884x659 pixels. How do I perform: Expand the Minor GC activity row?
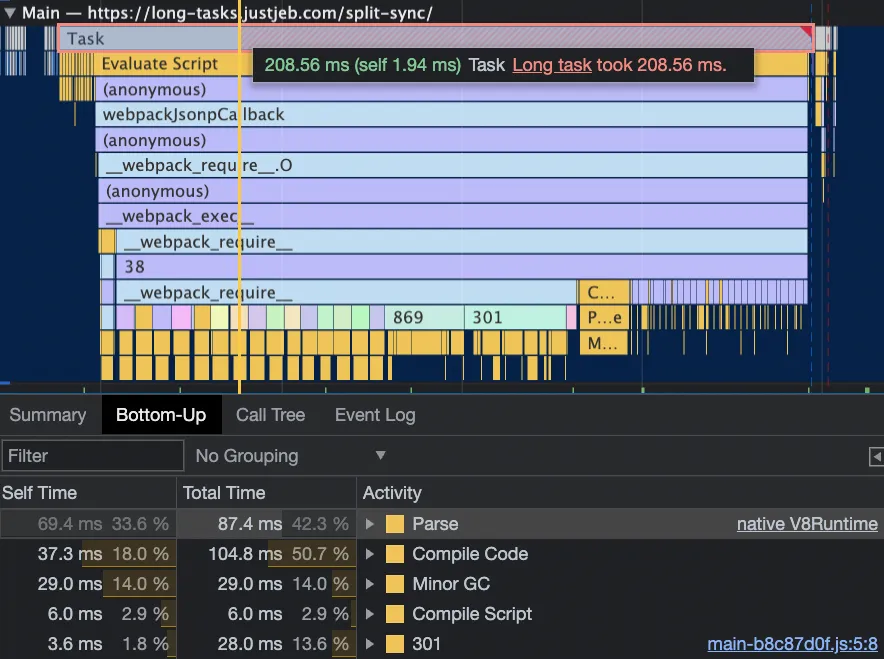point(370,583)
